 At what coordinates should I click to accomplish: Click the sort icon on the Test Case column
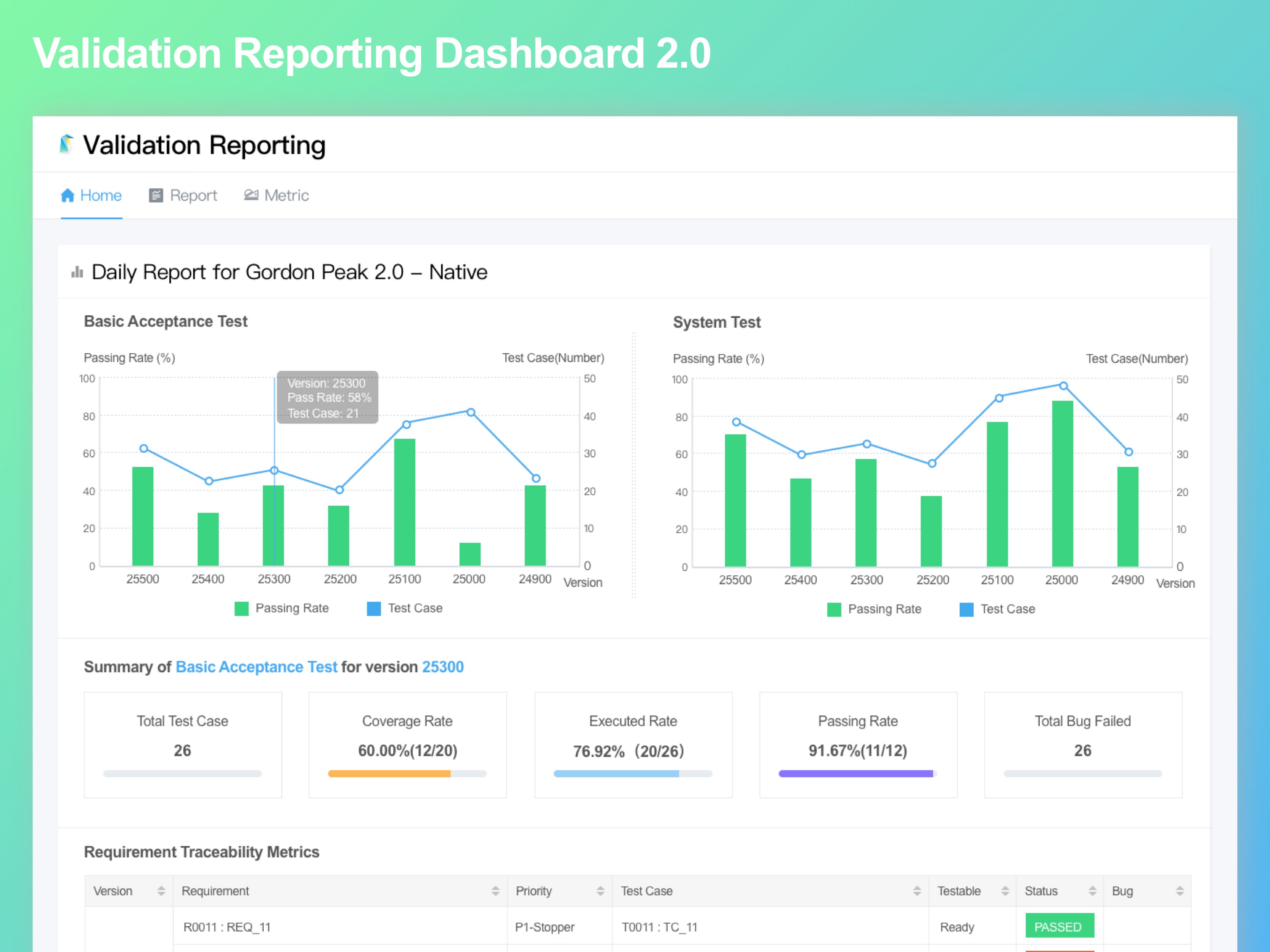pos(917,891)
